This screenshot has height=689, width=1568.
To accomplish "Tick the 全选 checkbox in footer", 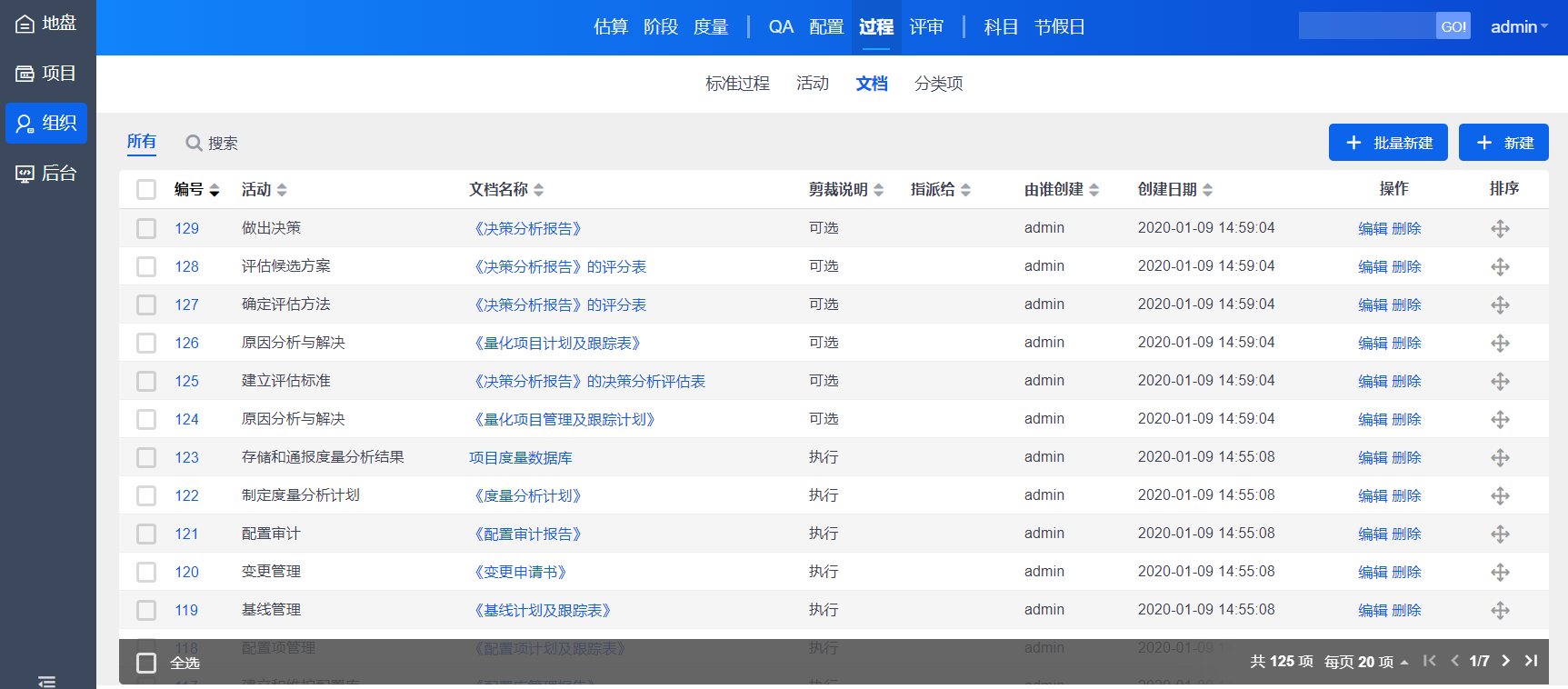I will 146,663.
